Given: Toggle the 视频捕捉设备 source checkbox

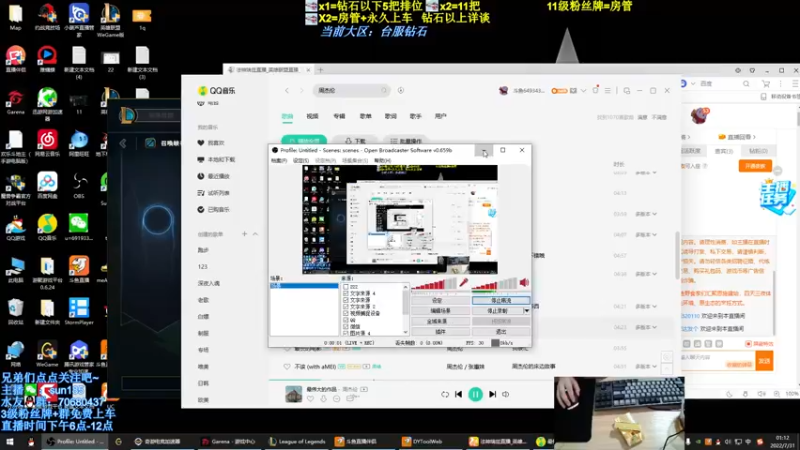Looking at the screenshot, I should tap(346, 313).
